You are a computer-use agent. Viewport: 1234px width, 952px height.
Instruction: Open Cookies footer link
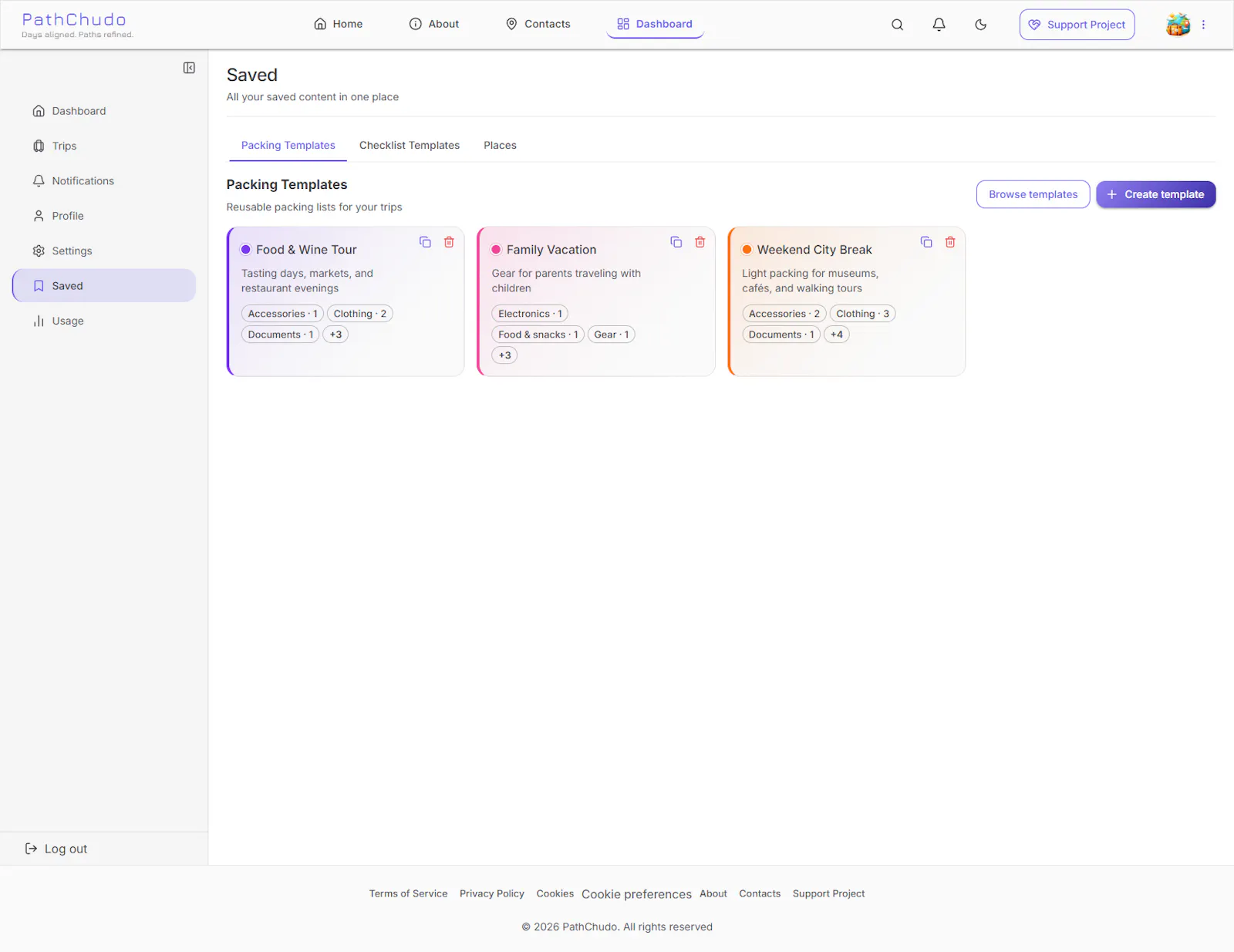[555, 893]
